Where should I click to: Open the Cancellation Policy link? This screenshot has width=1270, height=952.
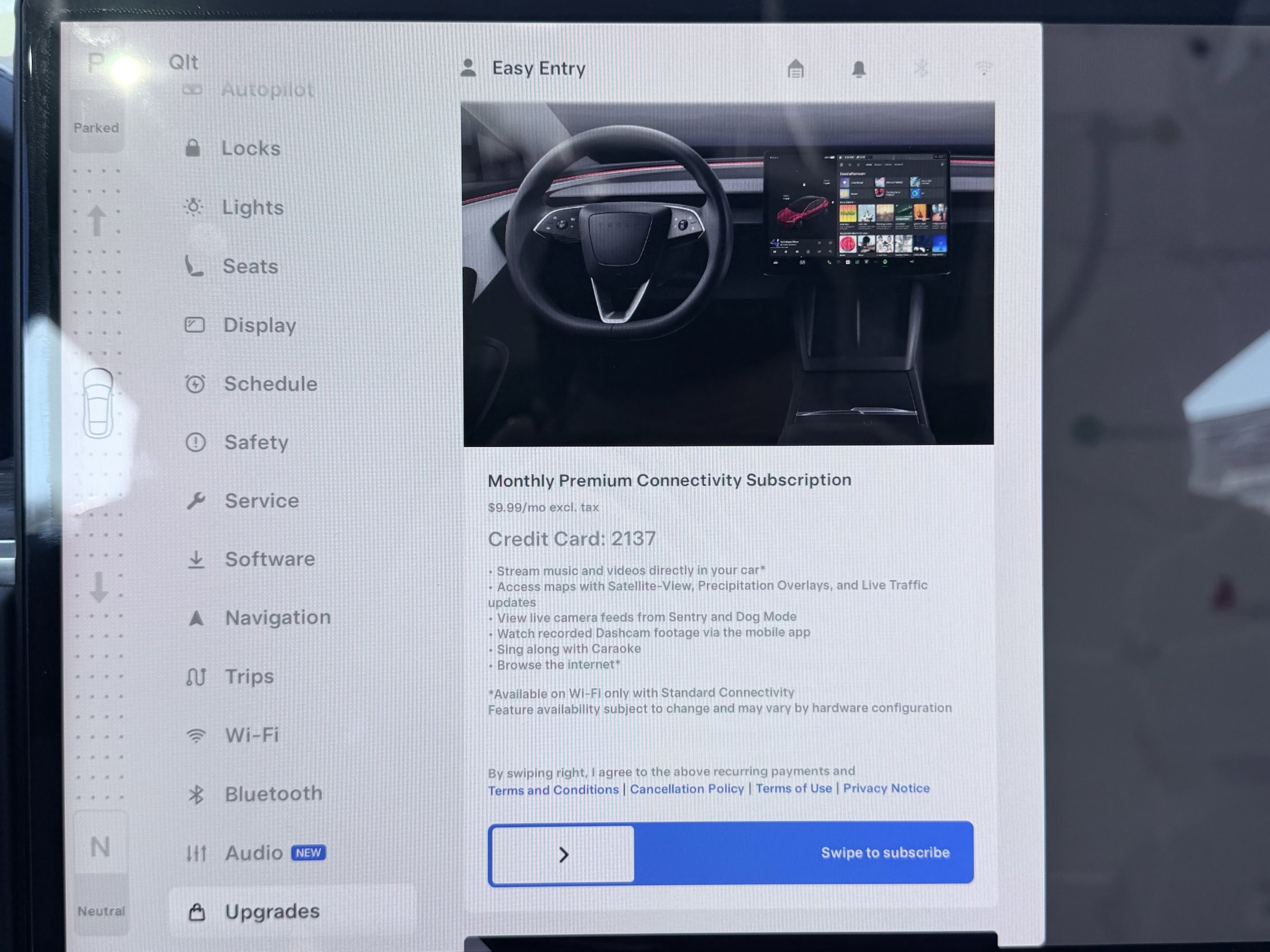click(x=687, y=789)
